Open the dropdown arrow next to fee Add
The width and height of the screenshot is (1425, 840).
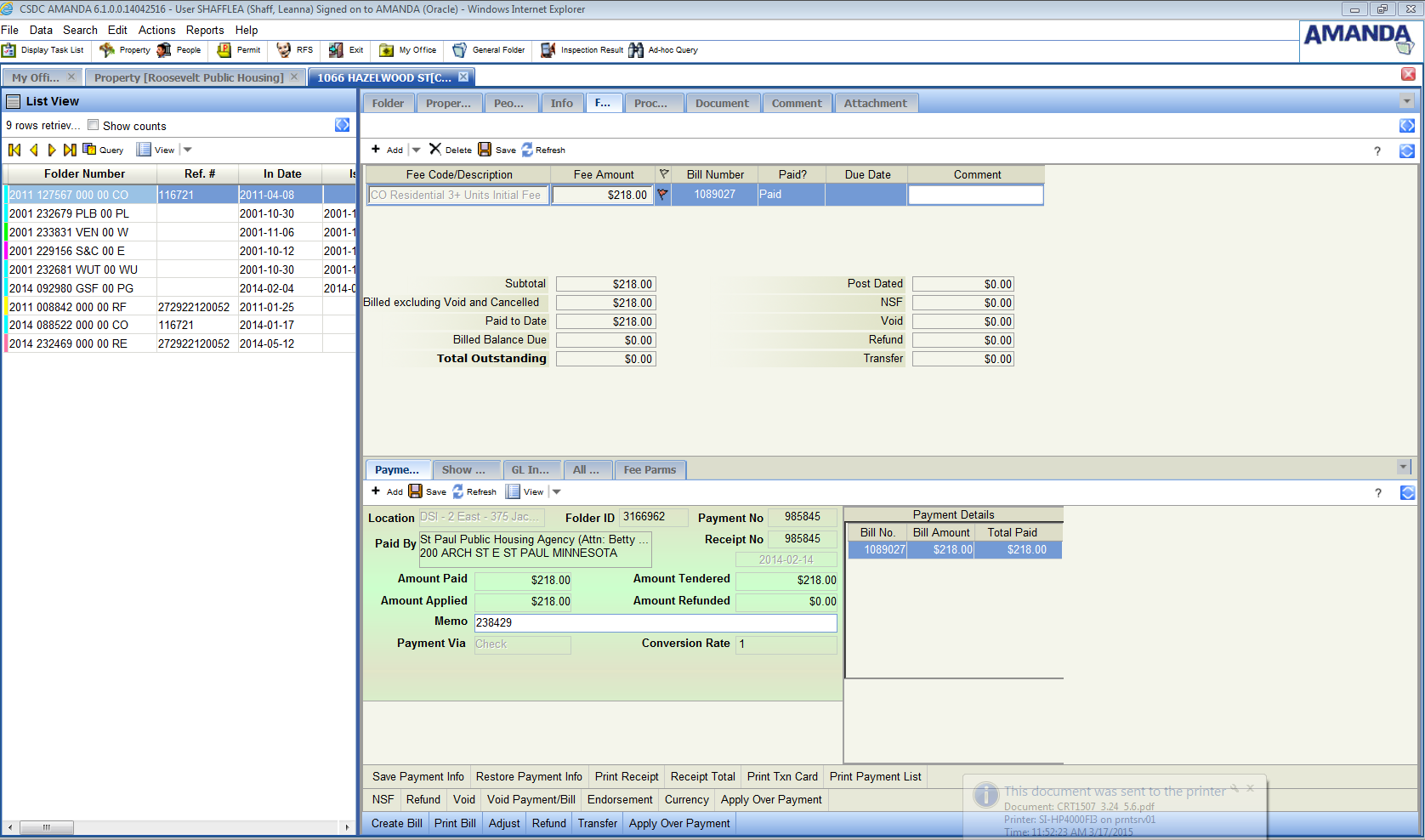(x=416, y=150)
